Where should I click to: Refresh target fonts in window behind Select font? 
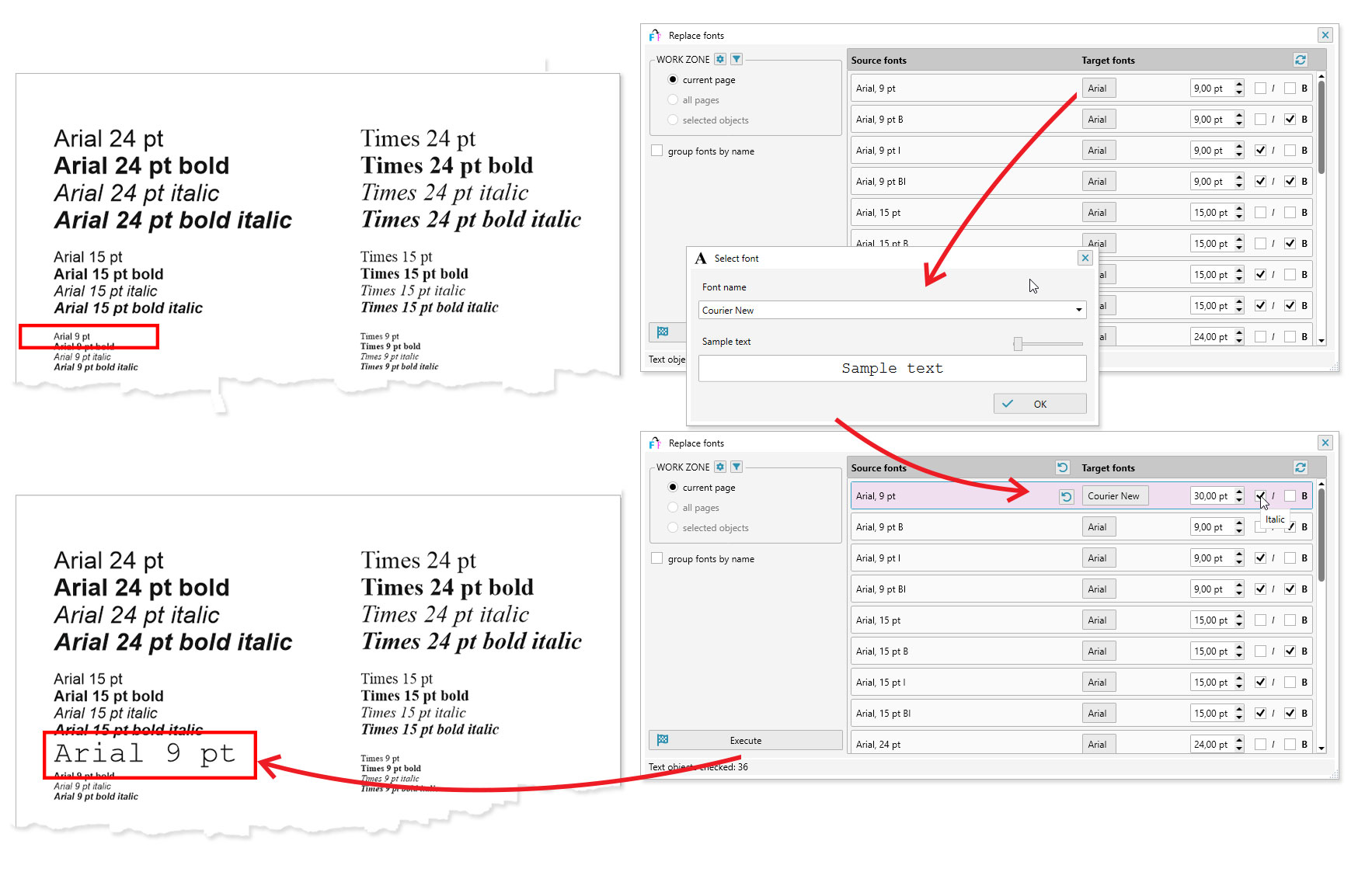tap(1301, 60)
